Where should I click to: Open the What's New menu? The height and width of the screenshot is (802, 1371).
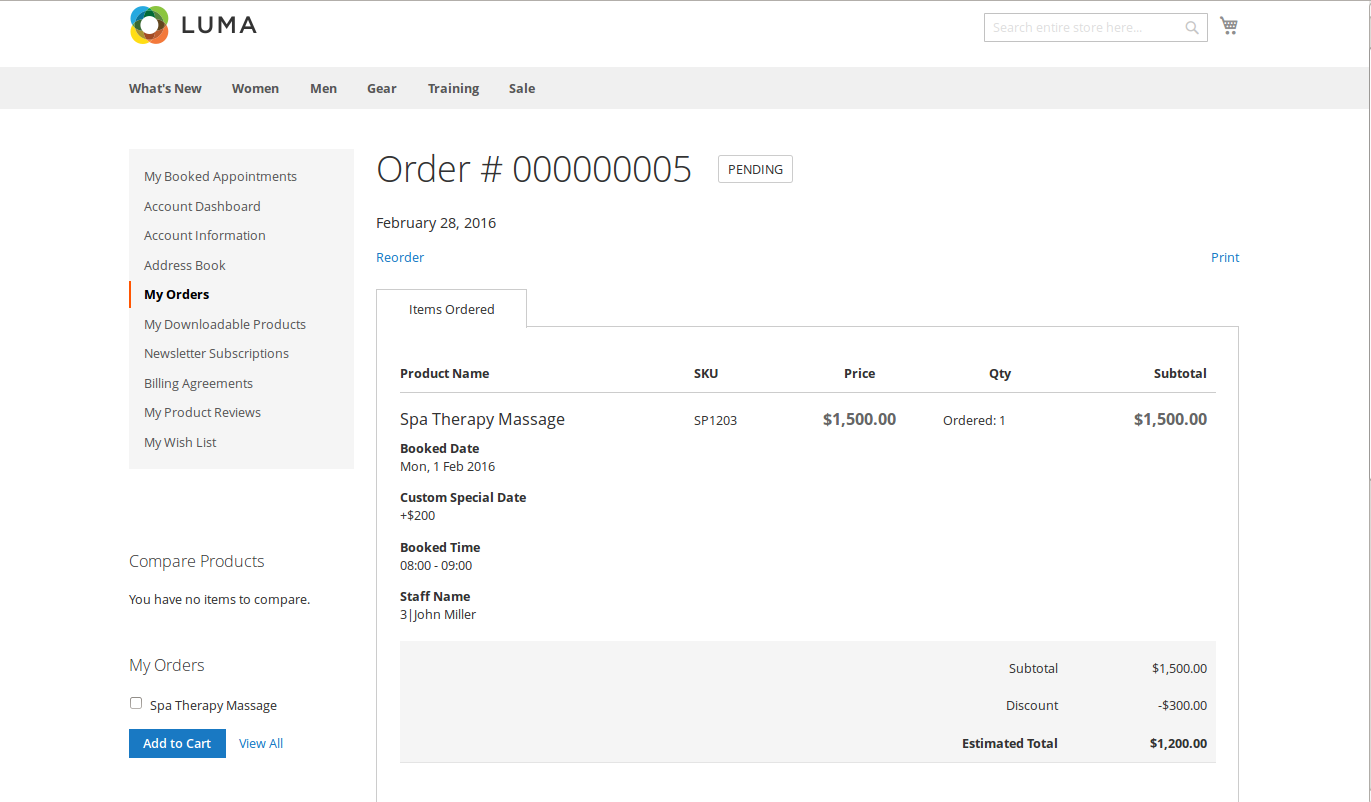165,89
